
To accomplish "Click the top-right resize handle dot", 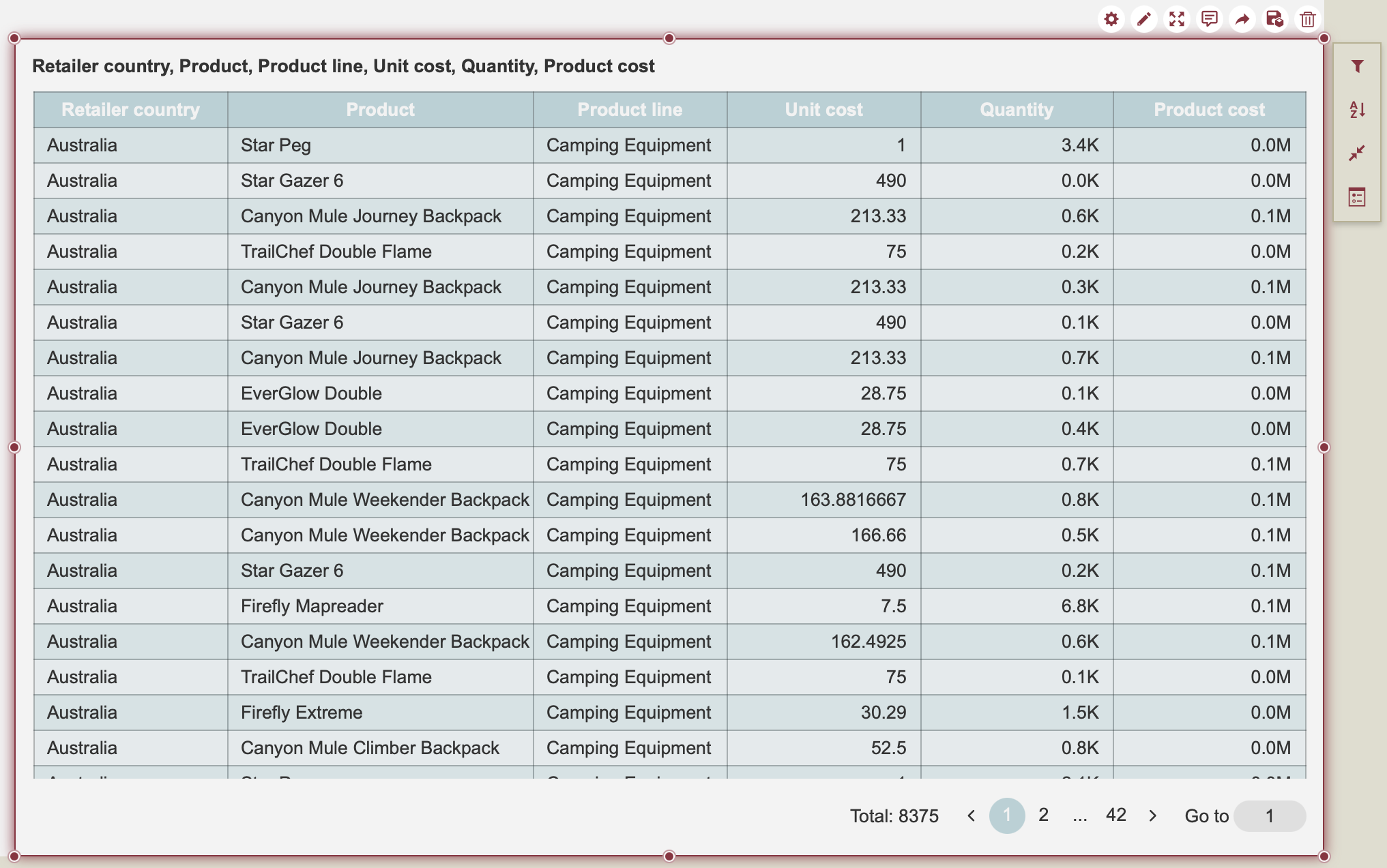I will (x=1324, y=38).
